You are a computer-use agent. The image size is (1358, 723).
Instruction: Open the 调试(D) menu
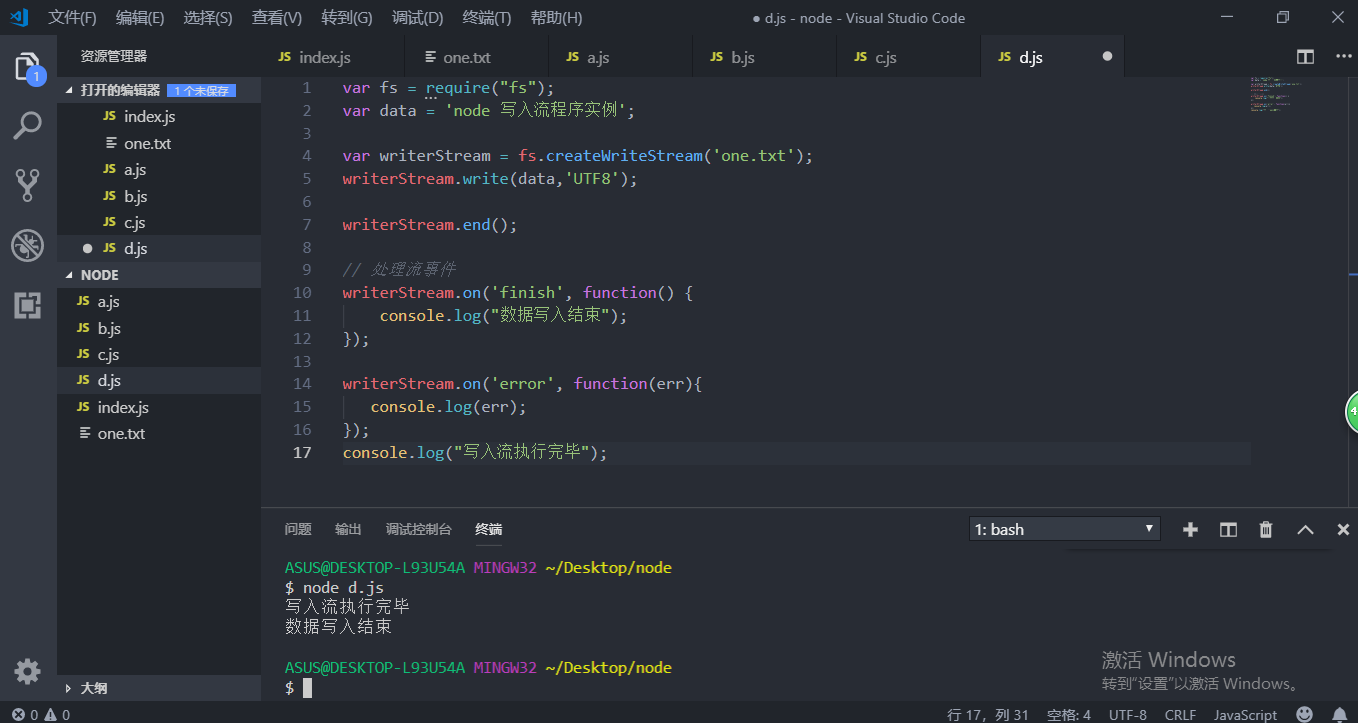tap(418, 18)
